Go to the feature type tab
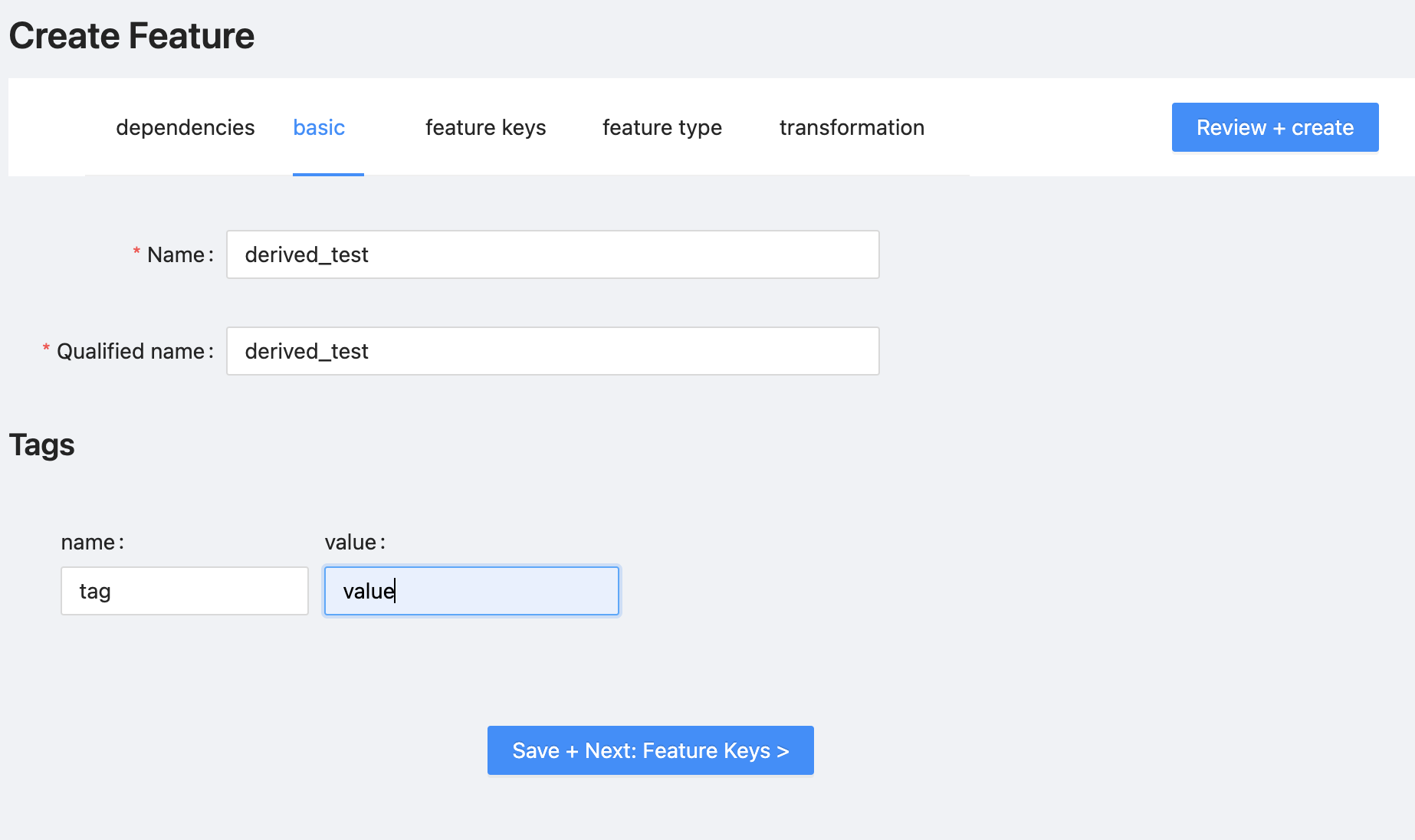Image resolution: width=1415 pixels, height=840 pixels. (662, 127)
